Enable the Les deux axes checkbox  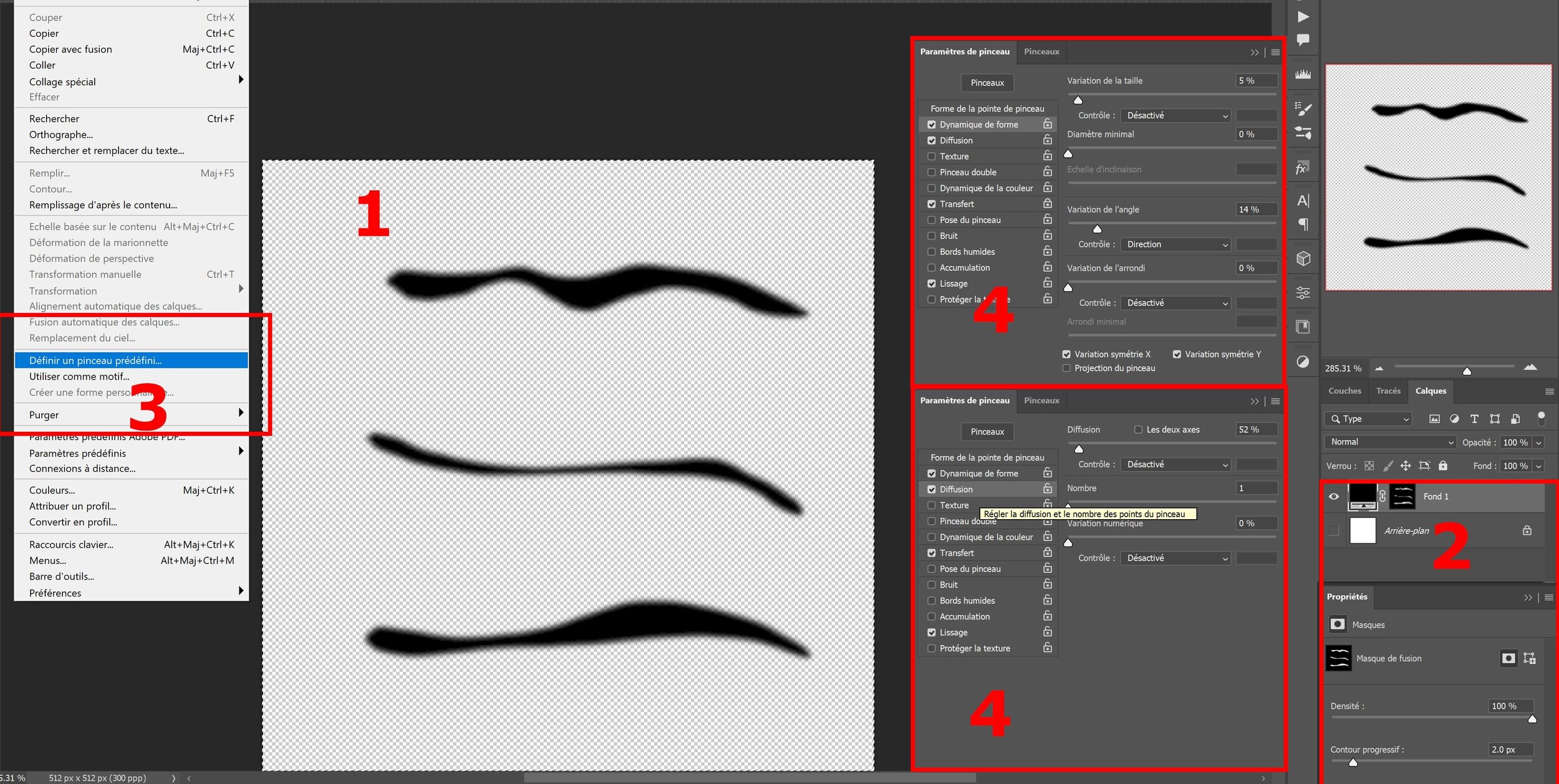pos(1138,429)
